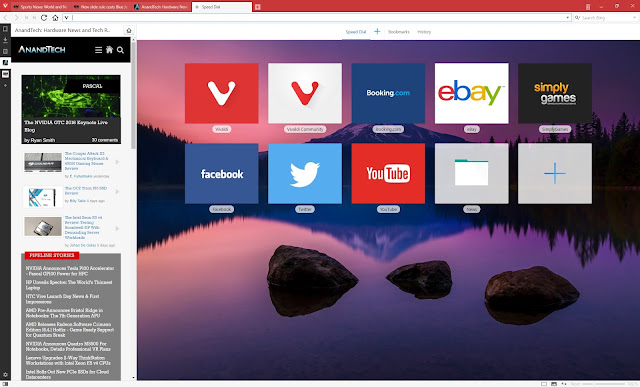Open the Vivaldi speed dial tile

click(x=222, y=93)
